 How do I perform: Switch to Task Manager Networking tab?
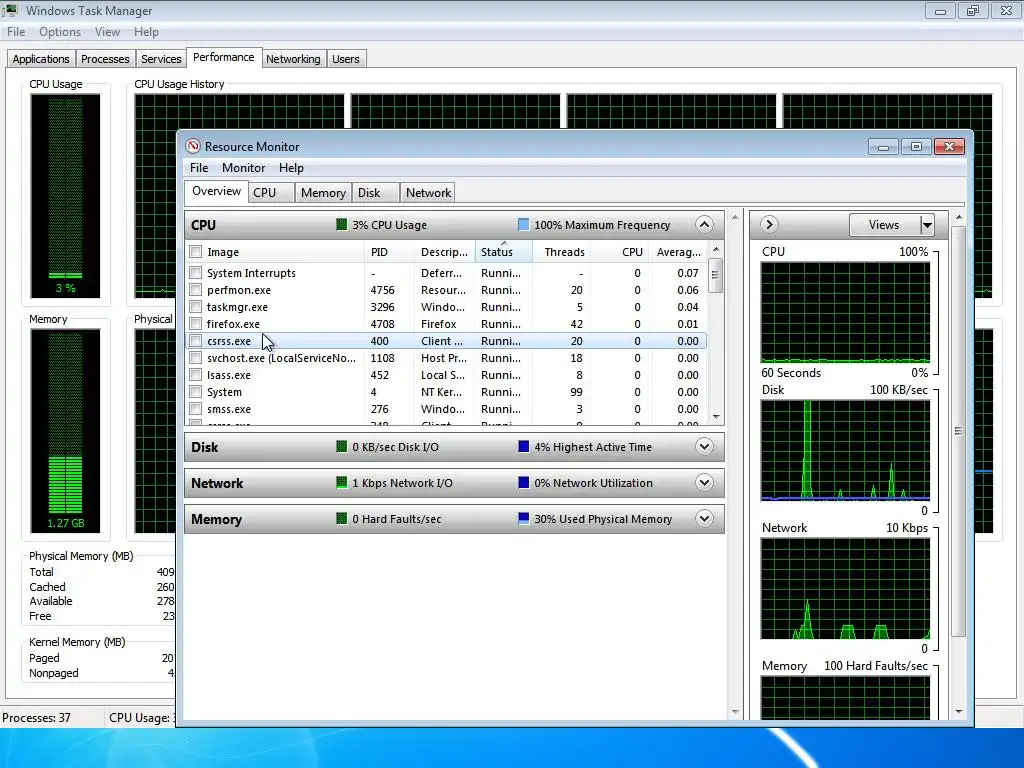(293, 59)
